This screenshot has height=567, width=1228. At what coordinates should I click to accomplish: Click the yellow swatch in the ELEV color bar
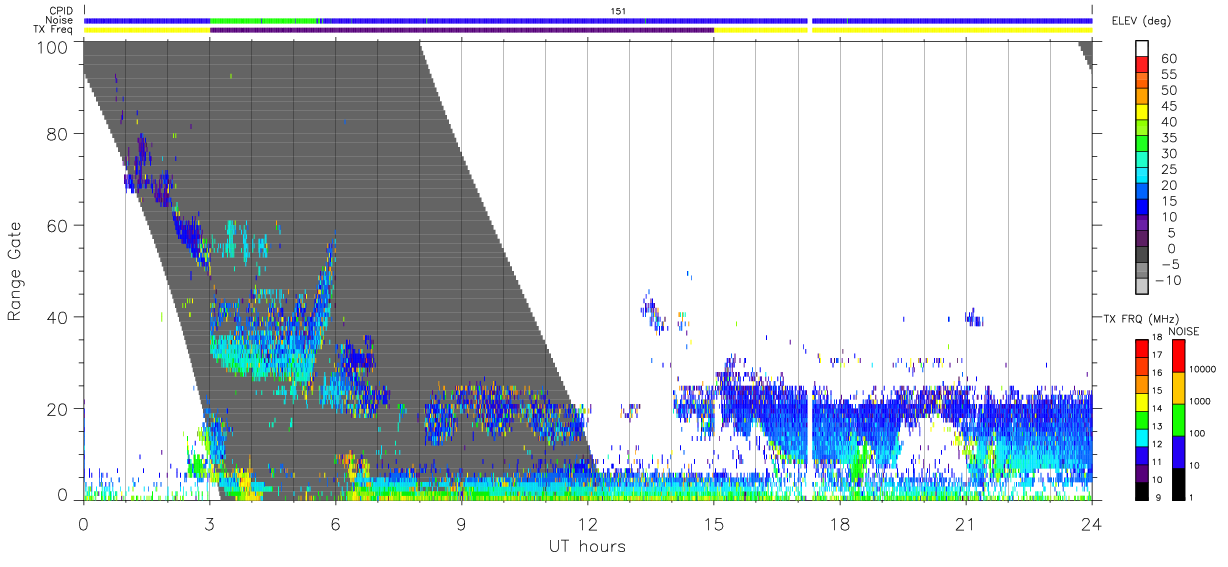coord(1142,114)
